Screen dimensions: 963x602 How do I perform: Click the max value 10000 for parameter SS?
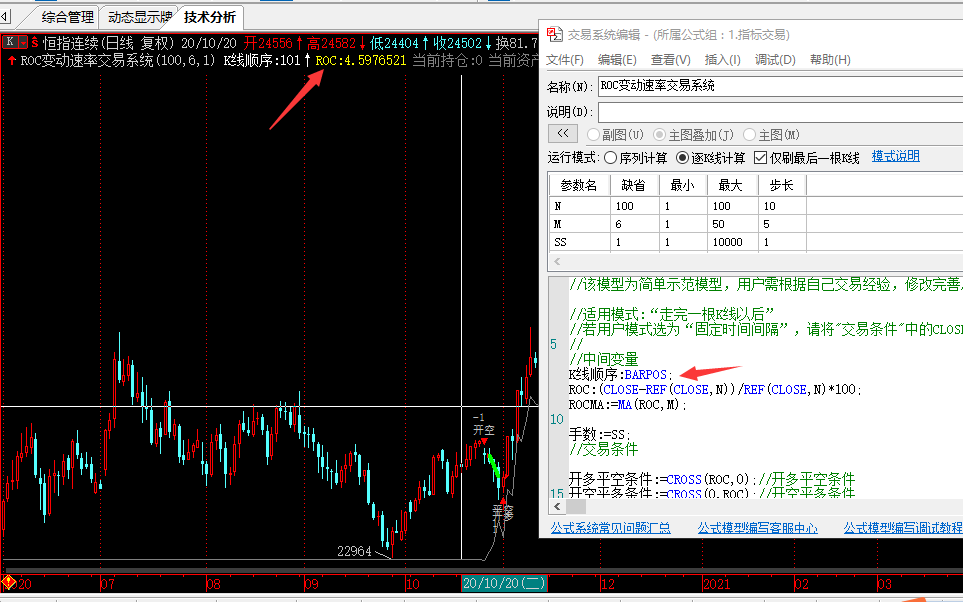732,242
